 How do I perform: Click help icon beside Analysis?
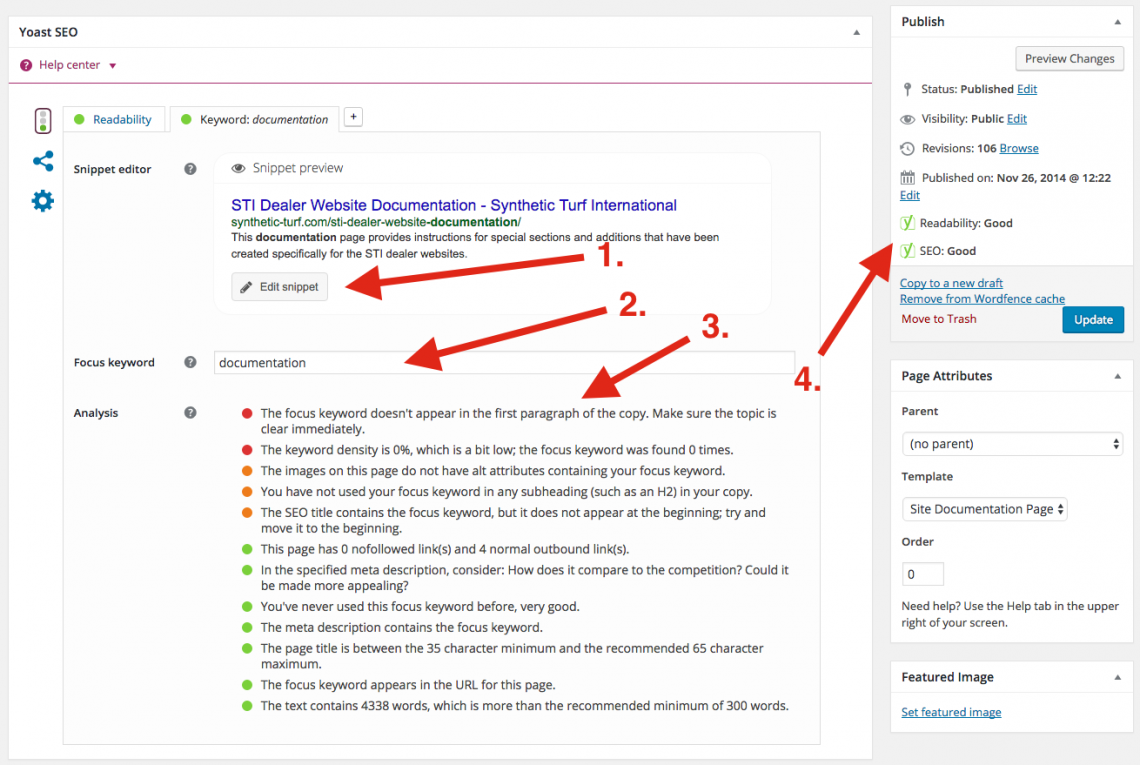(x=190, y=412)
